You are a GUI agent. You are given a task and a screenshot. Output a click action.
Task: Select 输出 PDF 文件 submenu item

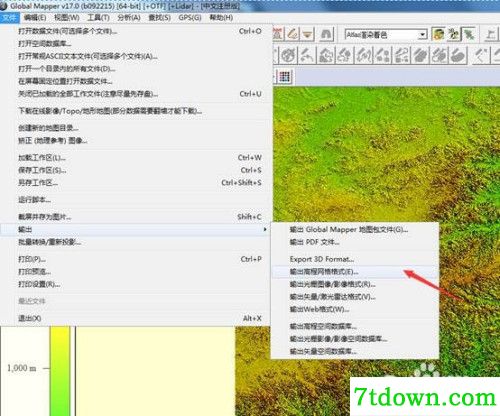click(x=355, y=242)
